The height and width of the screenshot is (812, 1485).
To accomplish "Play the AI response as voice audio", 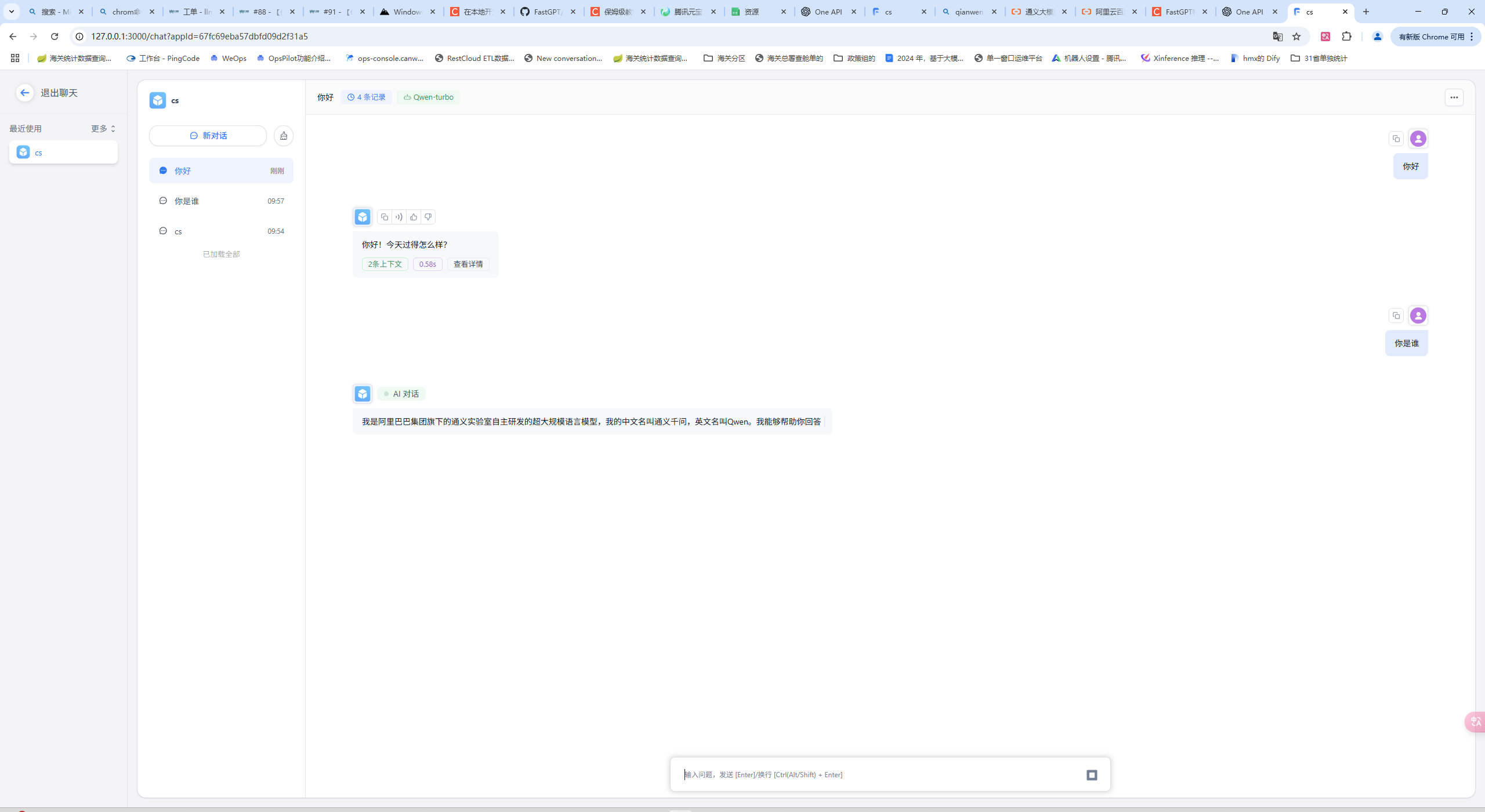I will (x=399, y=217).
